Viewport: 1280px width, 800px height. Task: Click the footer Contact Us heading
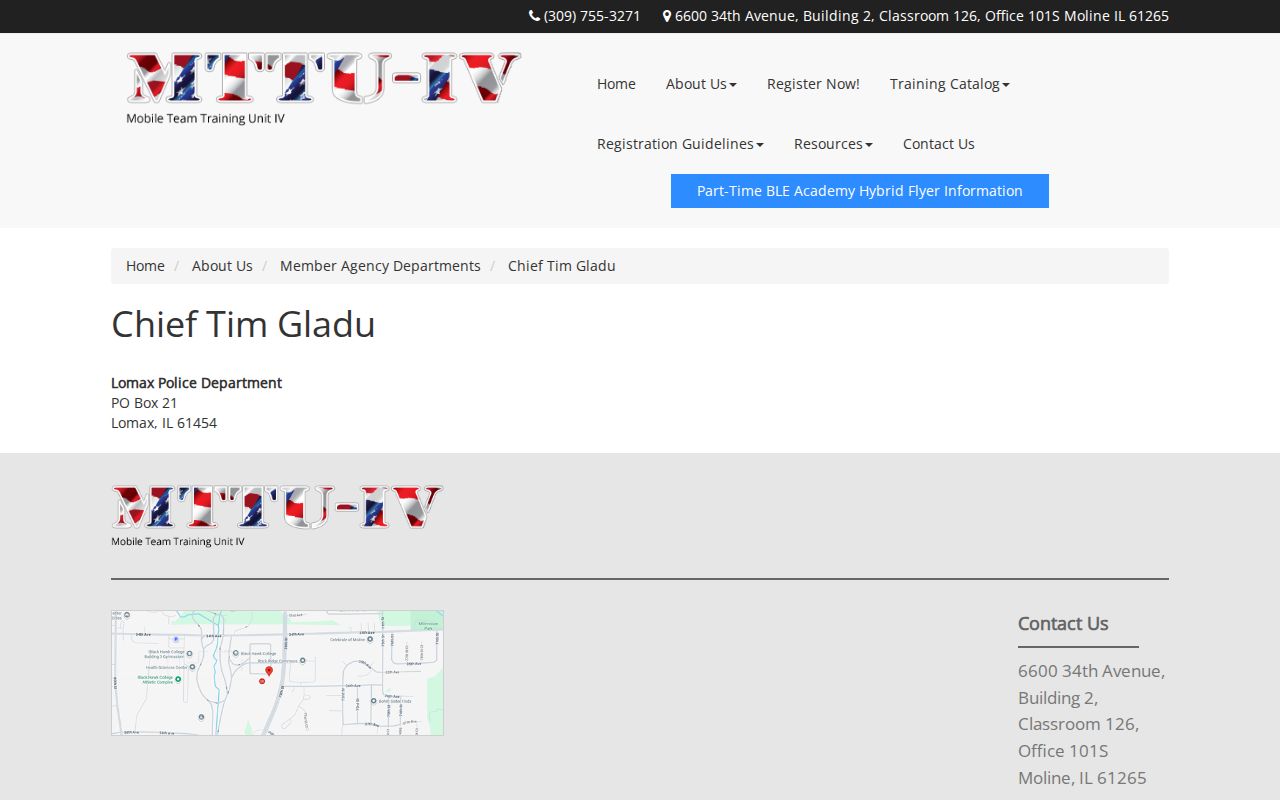1063,624
